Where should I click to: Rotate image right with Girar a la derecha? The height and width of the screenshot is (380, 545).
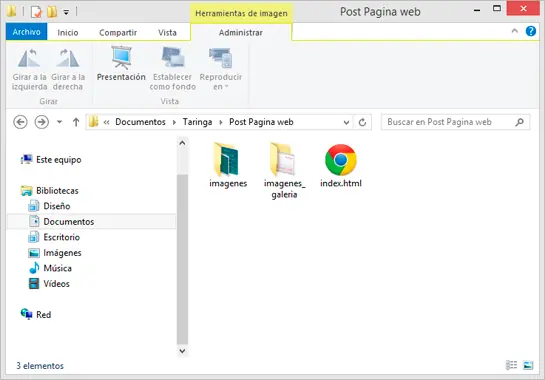[x=68, y=70]
